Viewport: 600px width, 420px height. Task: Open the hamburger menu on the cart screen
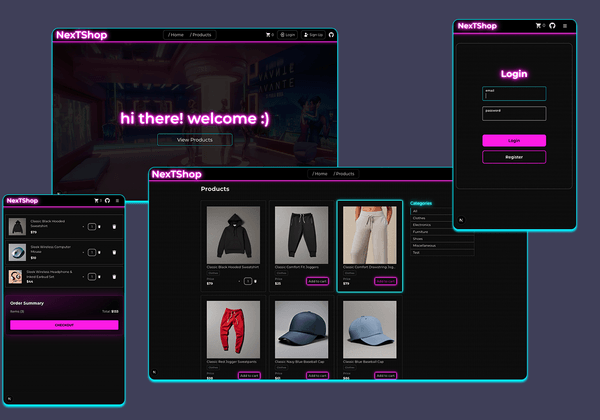click(117, 201)
